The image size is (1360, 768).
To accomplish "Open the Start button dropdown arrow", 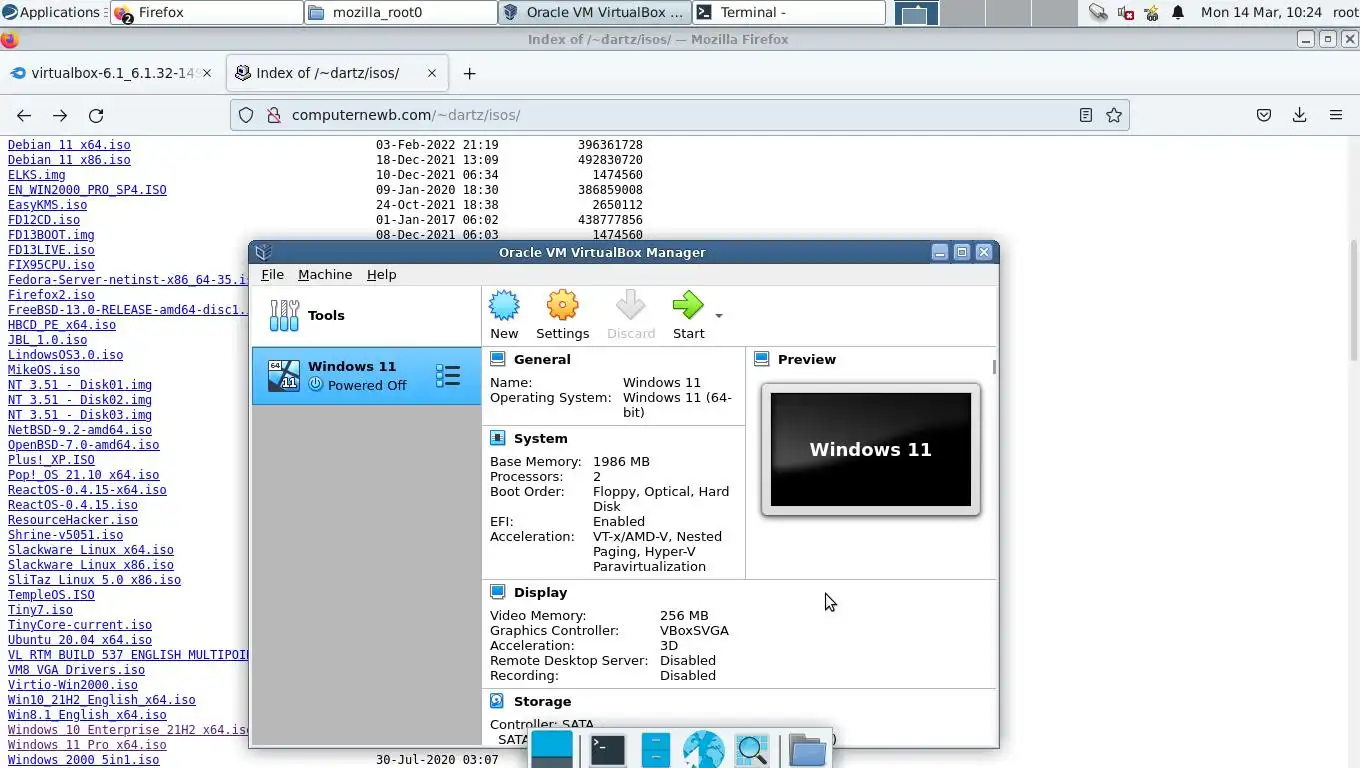I will click(718, 316).
